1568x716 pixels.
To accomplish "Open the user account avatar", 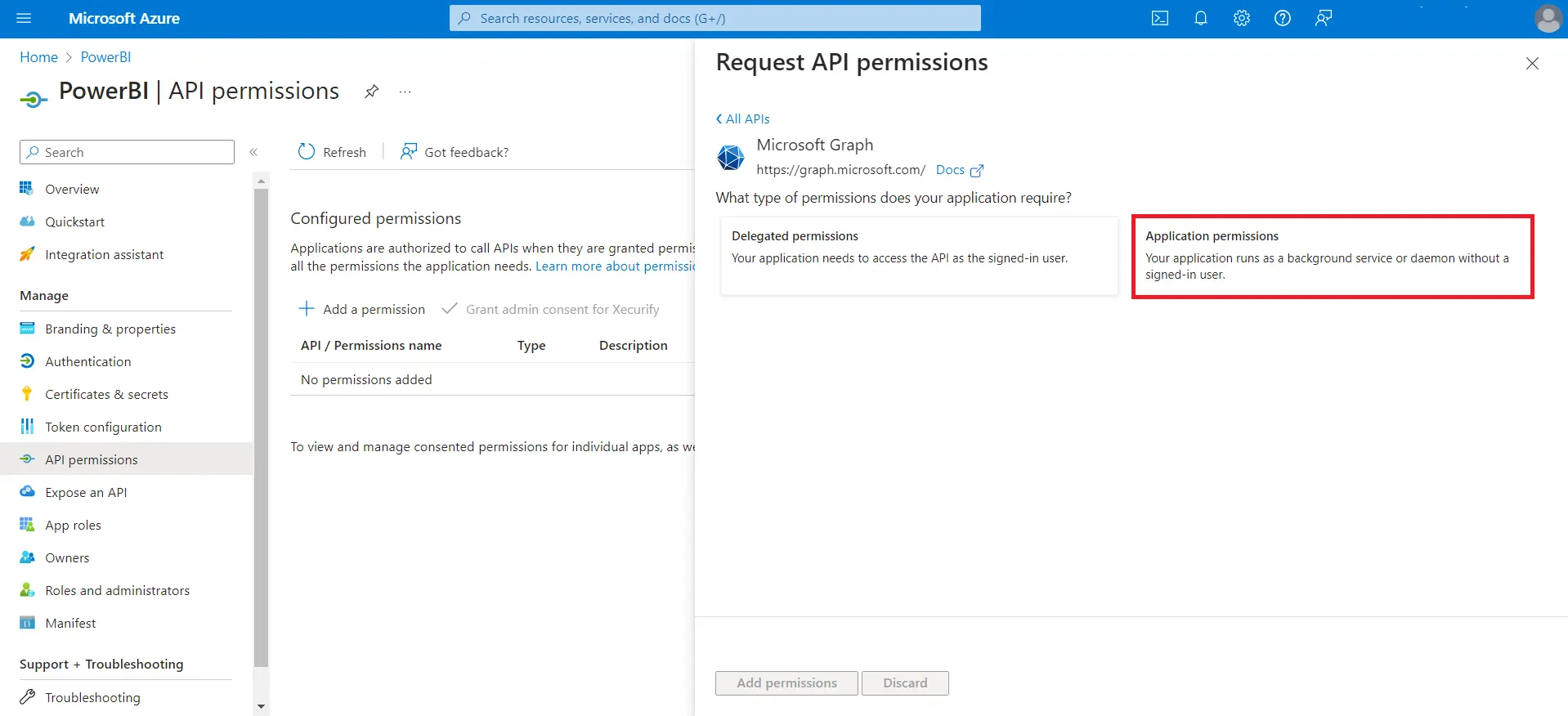I will click(x=1548, y=18).
